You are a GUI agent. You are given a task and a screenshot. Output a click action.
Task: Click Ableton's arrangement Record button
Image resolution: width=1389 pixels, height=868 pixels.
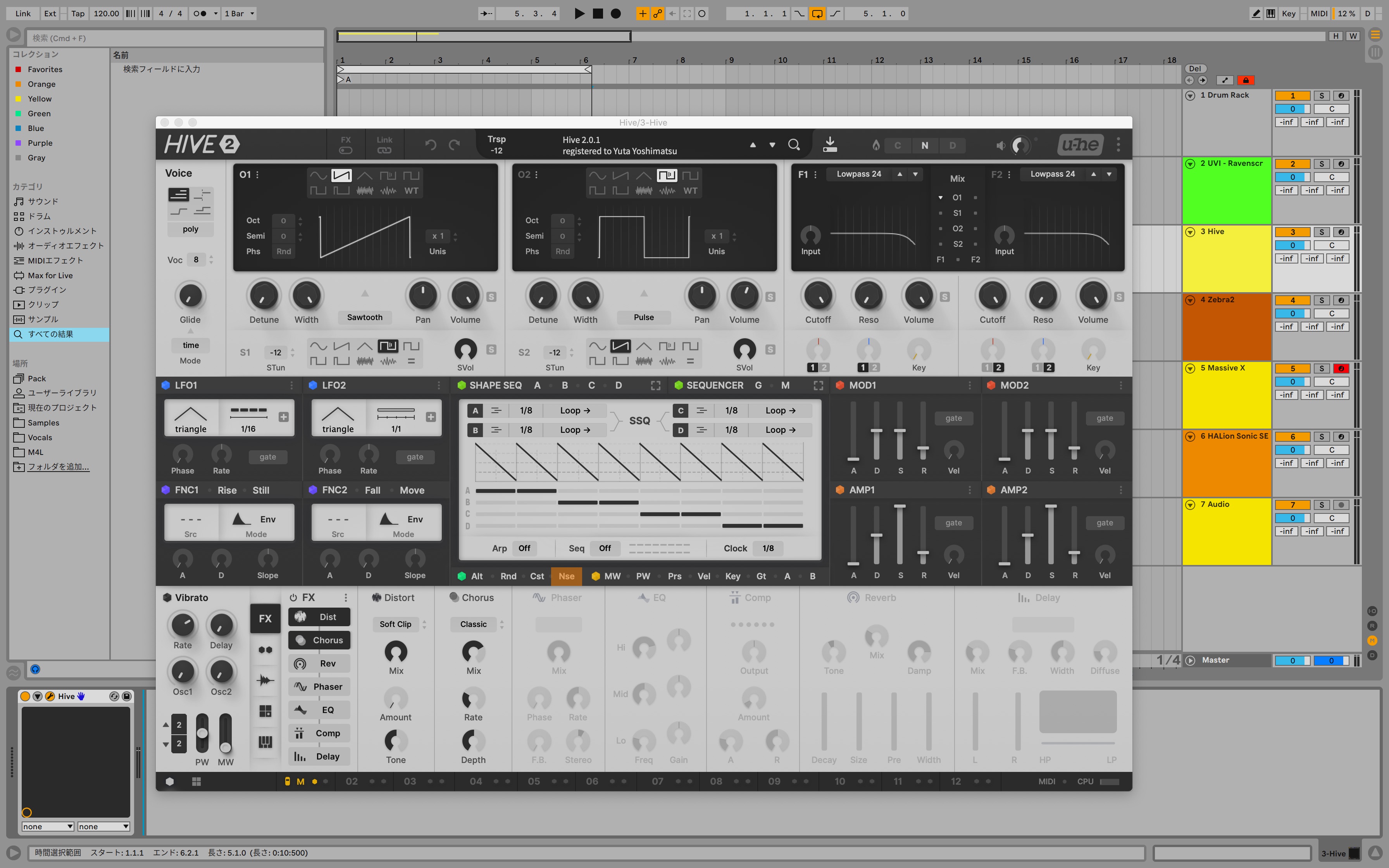click(x=616, y=13)
